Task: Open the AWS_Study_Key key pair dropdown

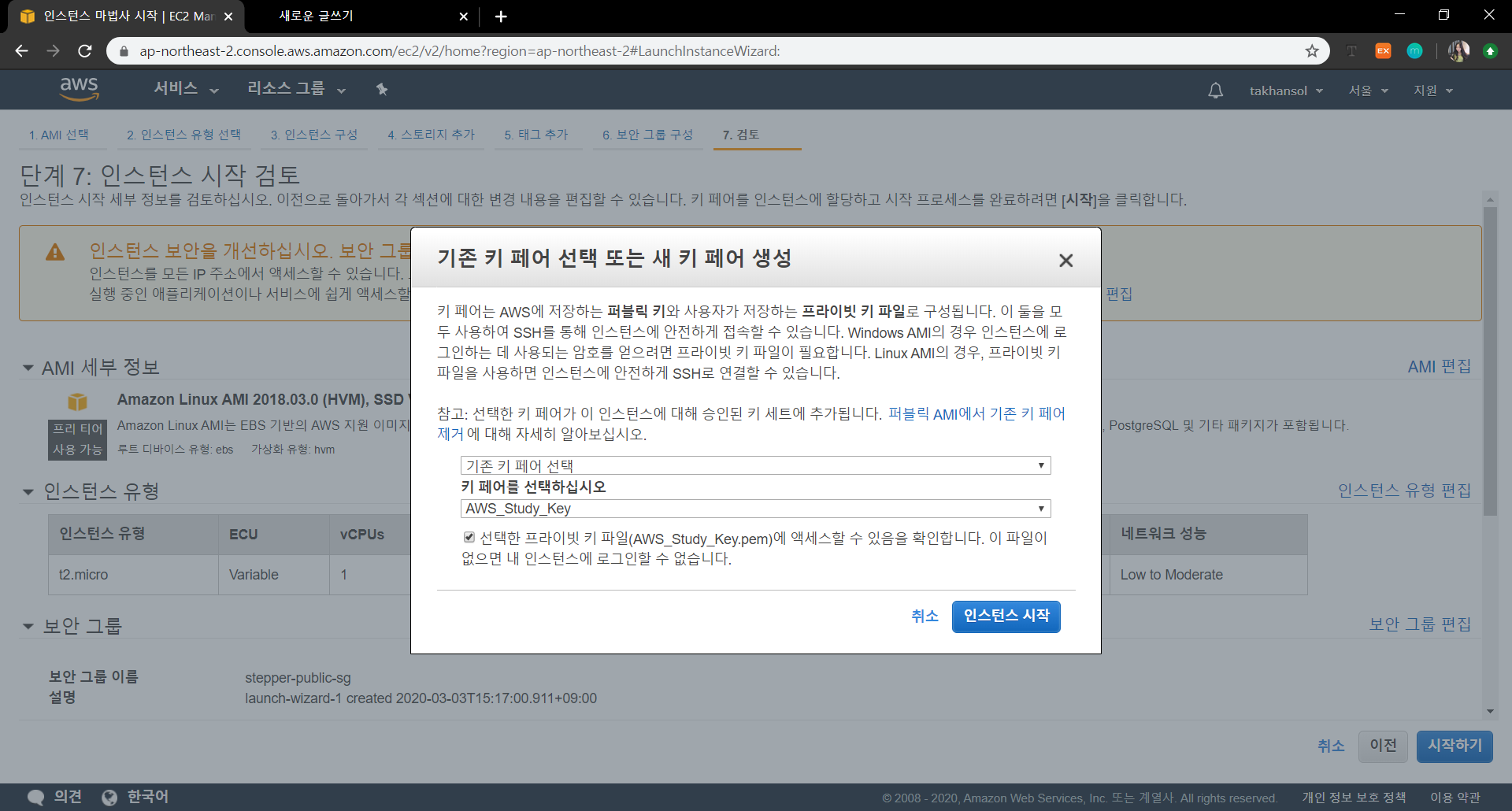Action: (755, 509)
